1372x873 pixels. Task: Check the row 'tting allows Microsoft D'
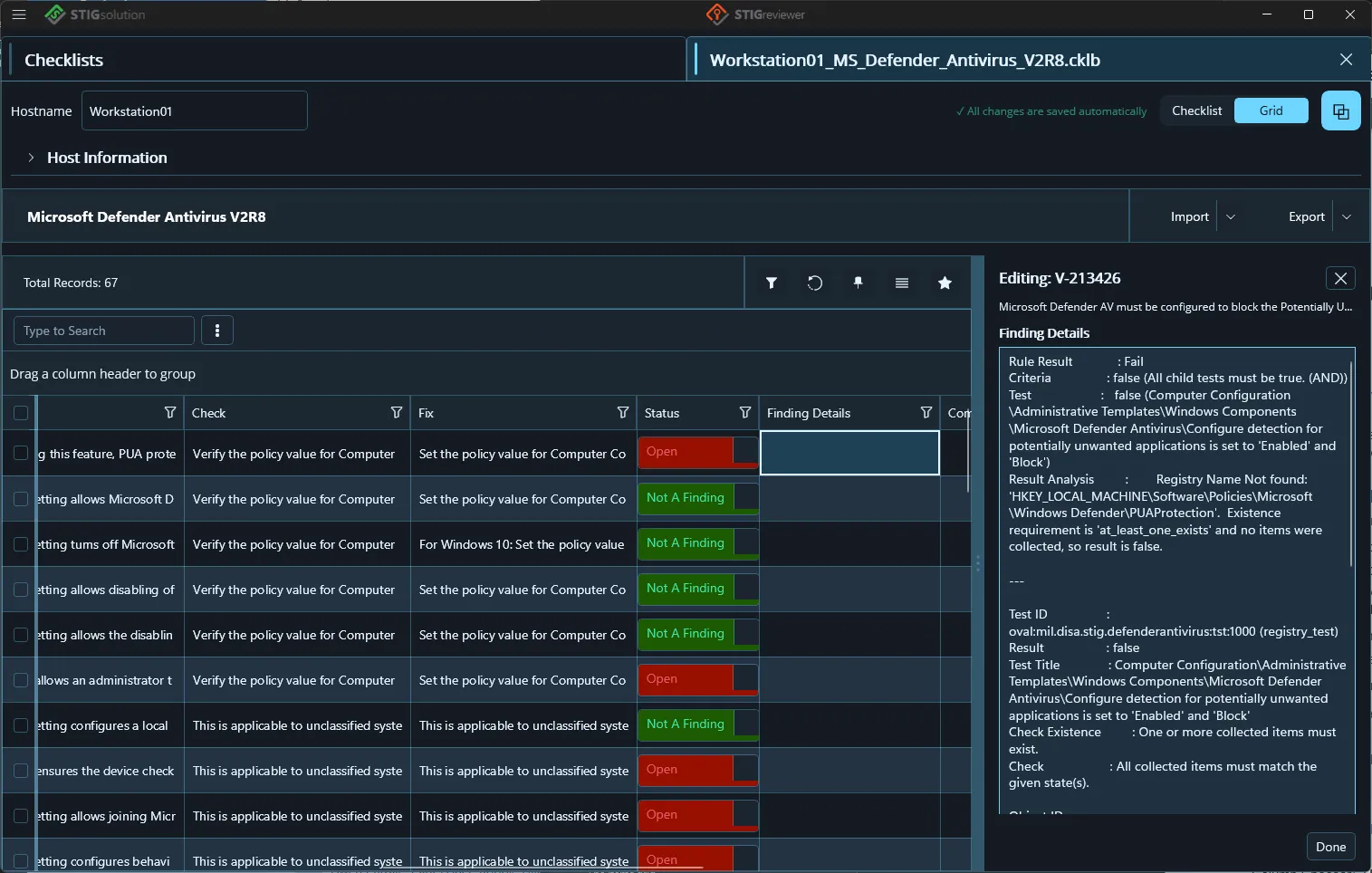[21, 499]
